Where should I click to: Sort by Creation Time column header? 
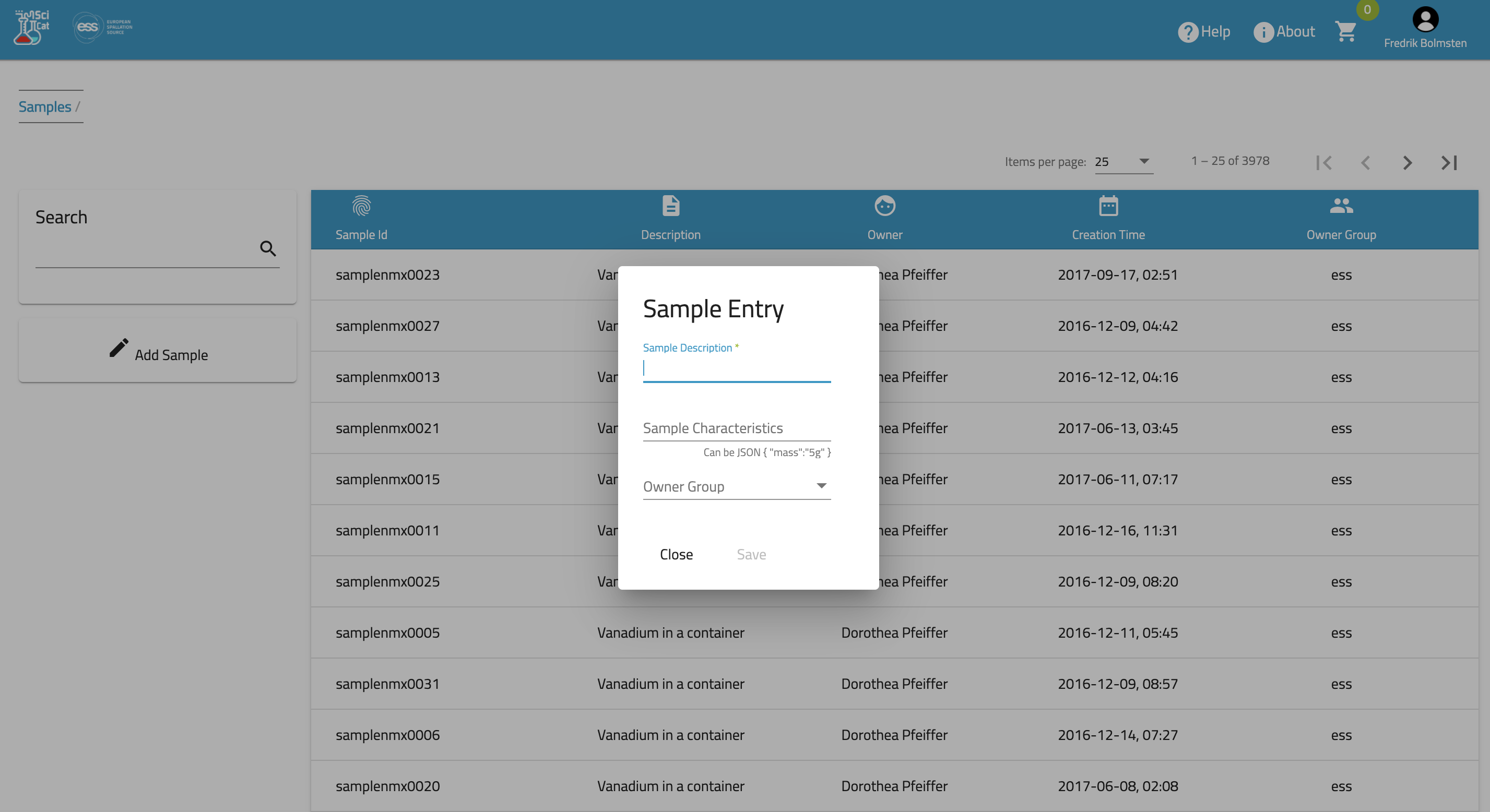tap(1108, 235)
